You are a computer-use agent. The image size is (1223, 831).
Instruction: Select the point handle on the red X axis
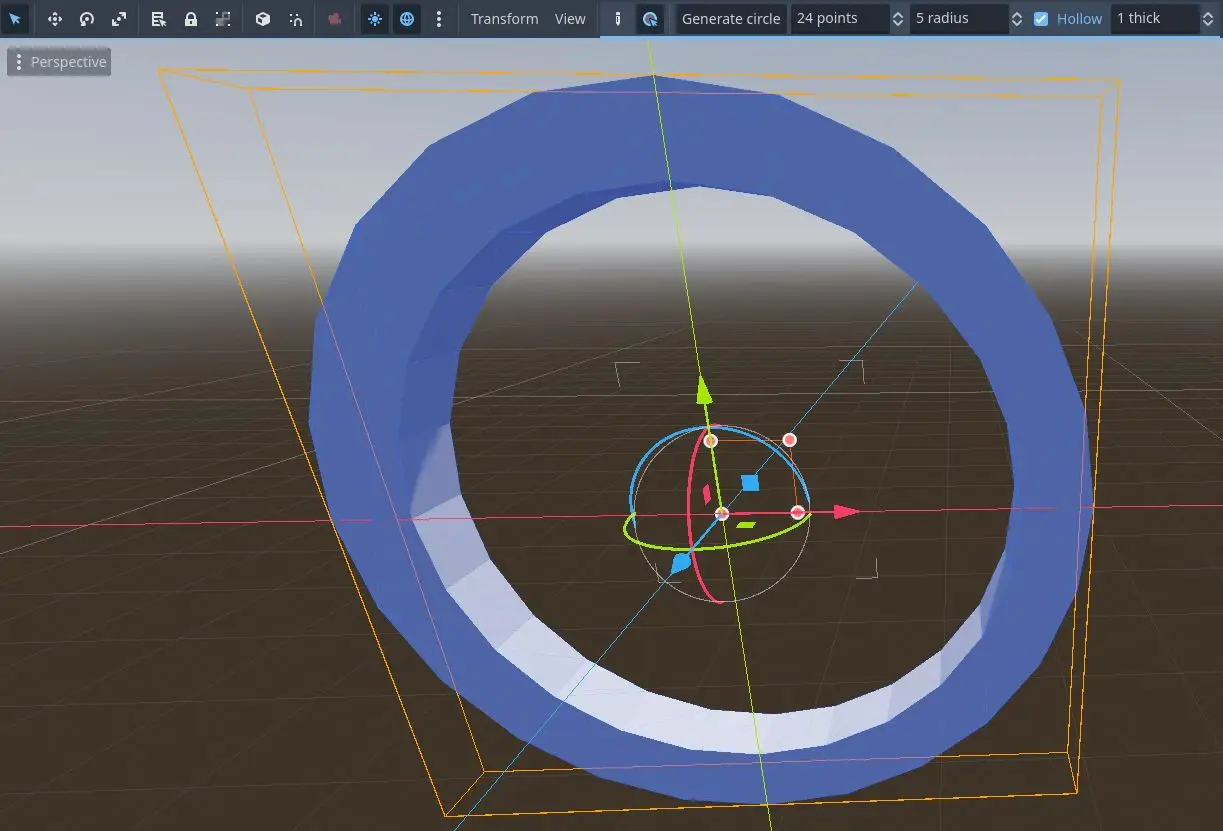(x=797, y=512)
